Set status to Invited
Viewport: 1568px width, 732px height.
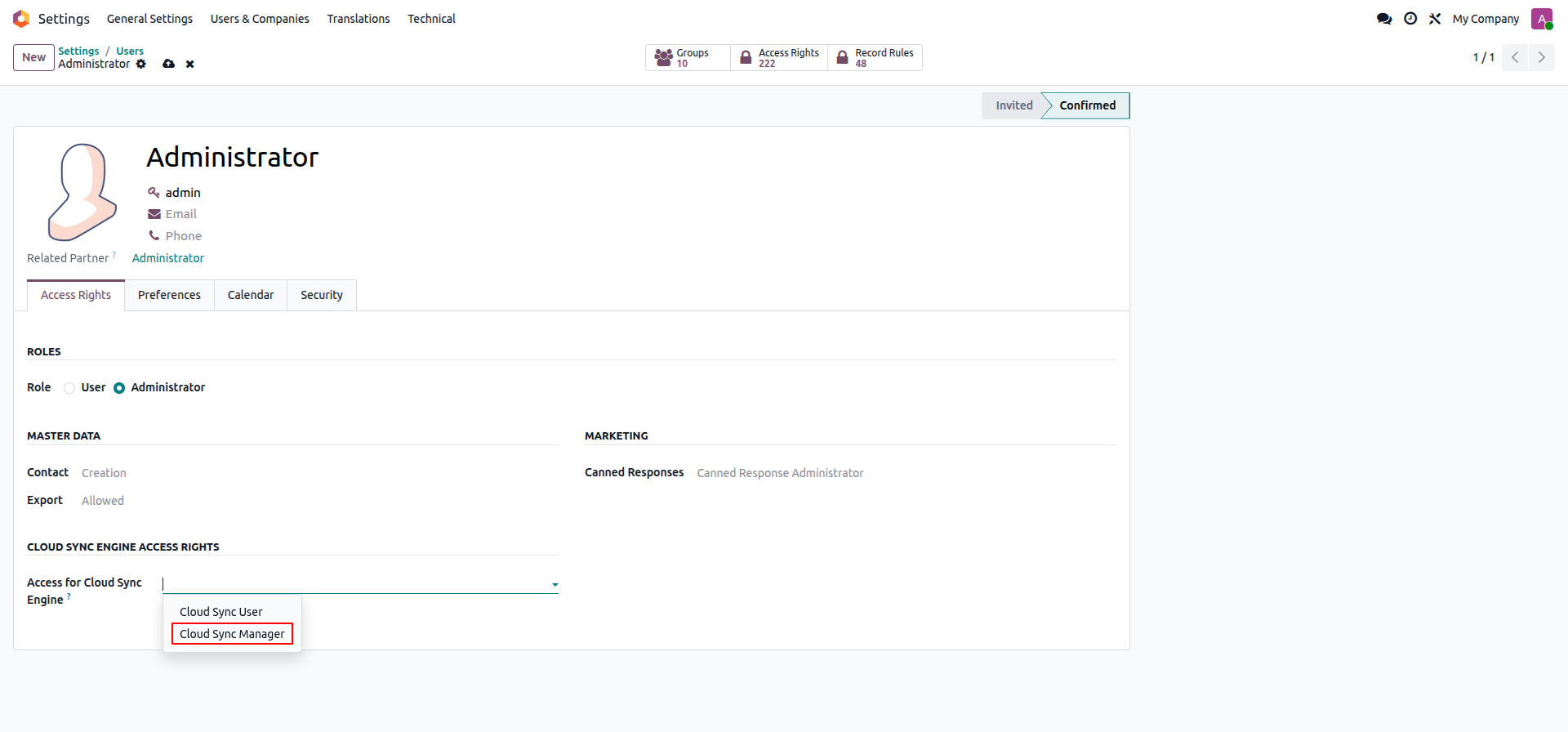[1013, 105]
